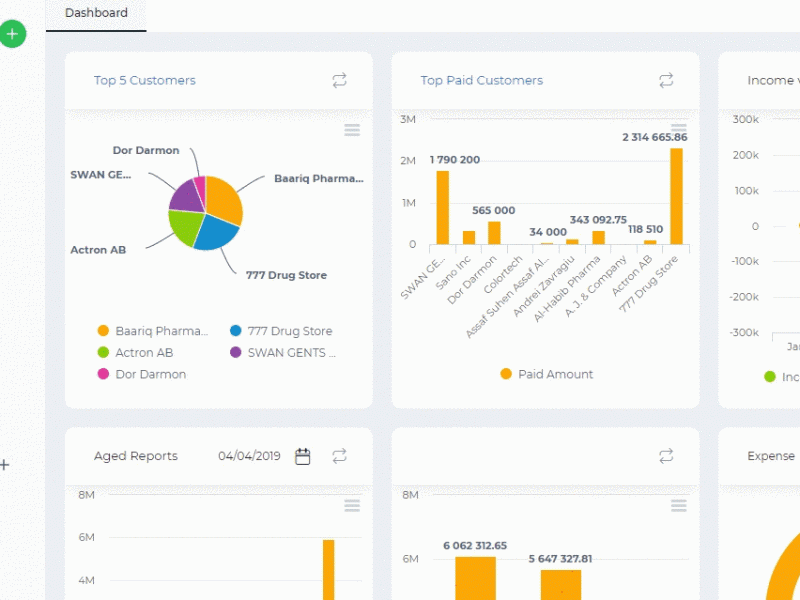Click the 118 510 Actron AB bar
The height and width of the screenshot is (600, 800).
point(650,242)
